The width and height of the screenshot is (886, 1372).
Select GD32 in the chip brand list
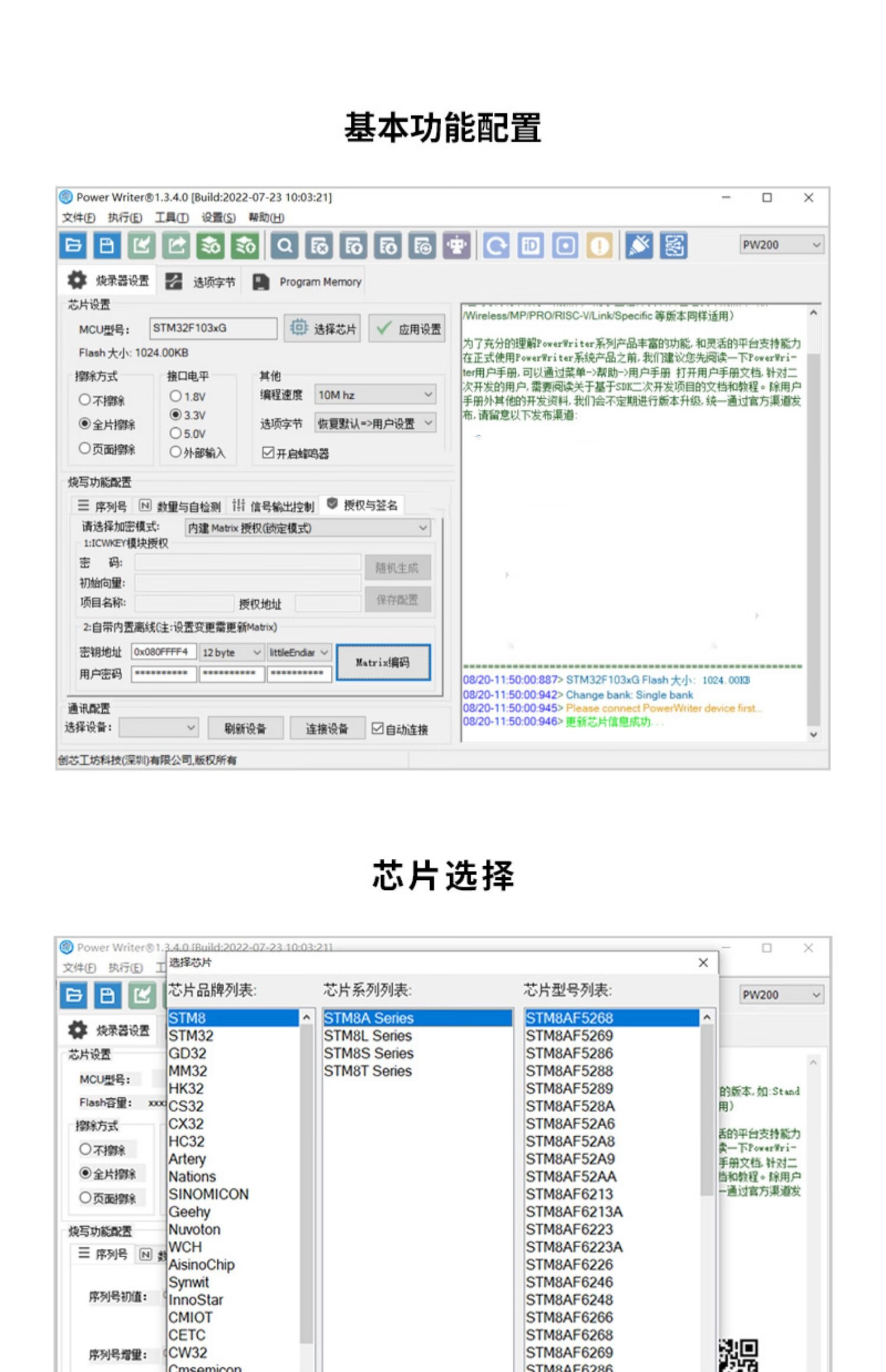[x=188, y=1054]
